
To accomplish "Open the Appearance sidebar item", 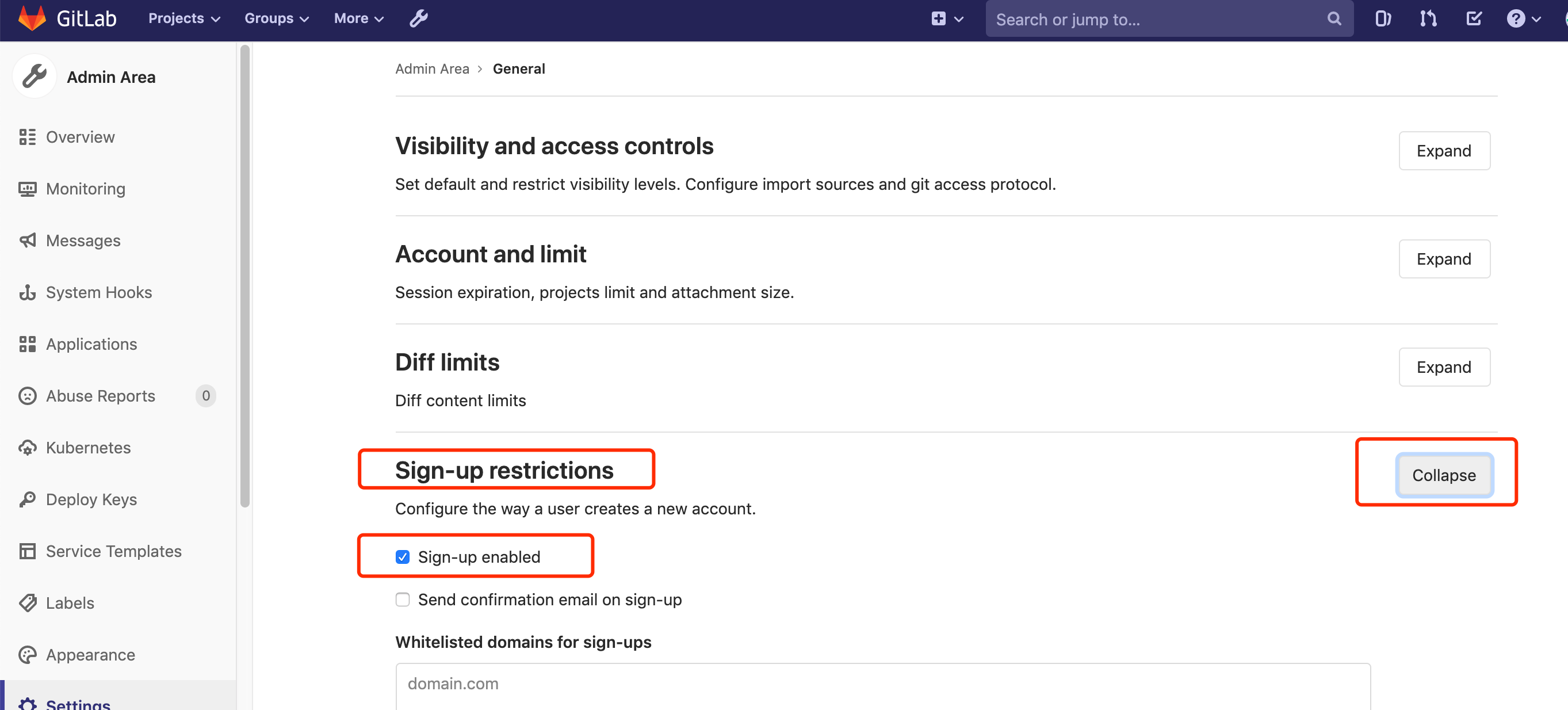I will click(x=90, y=655).
